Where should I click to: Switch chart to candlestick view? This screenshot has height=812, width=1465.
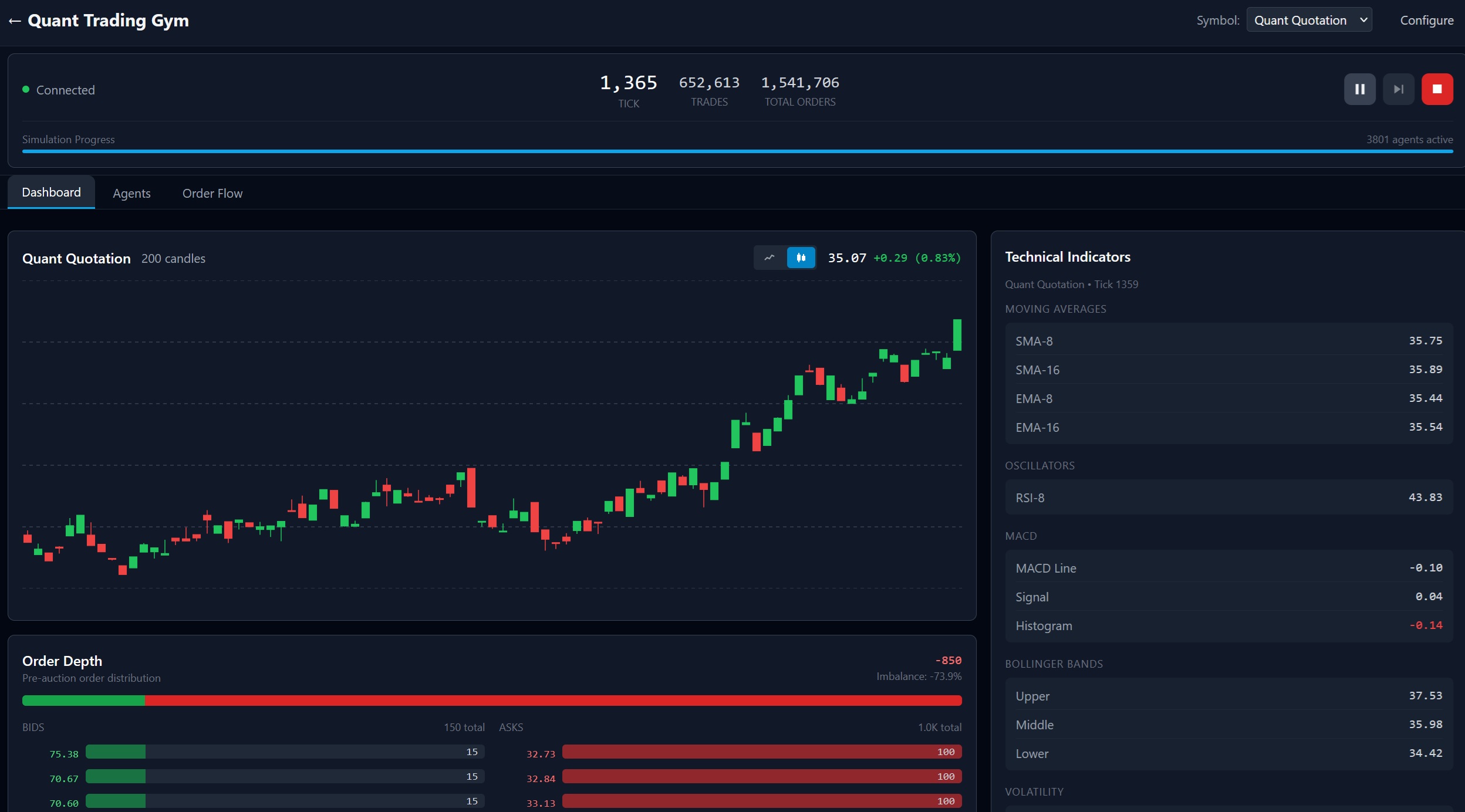[x=801, y=258]
